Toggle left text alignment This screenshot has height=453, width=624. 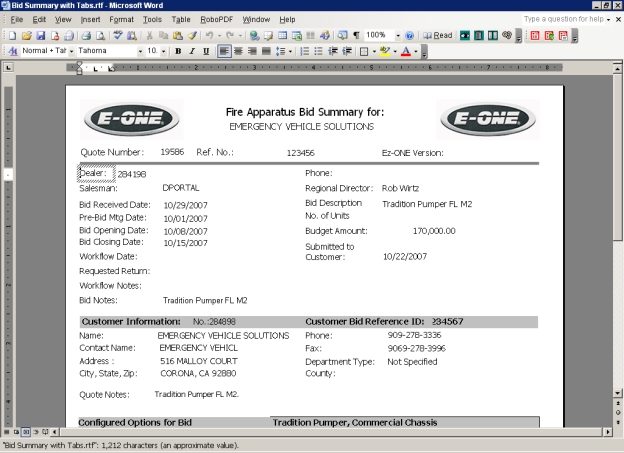click(224, 51)
